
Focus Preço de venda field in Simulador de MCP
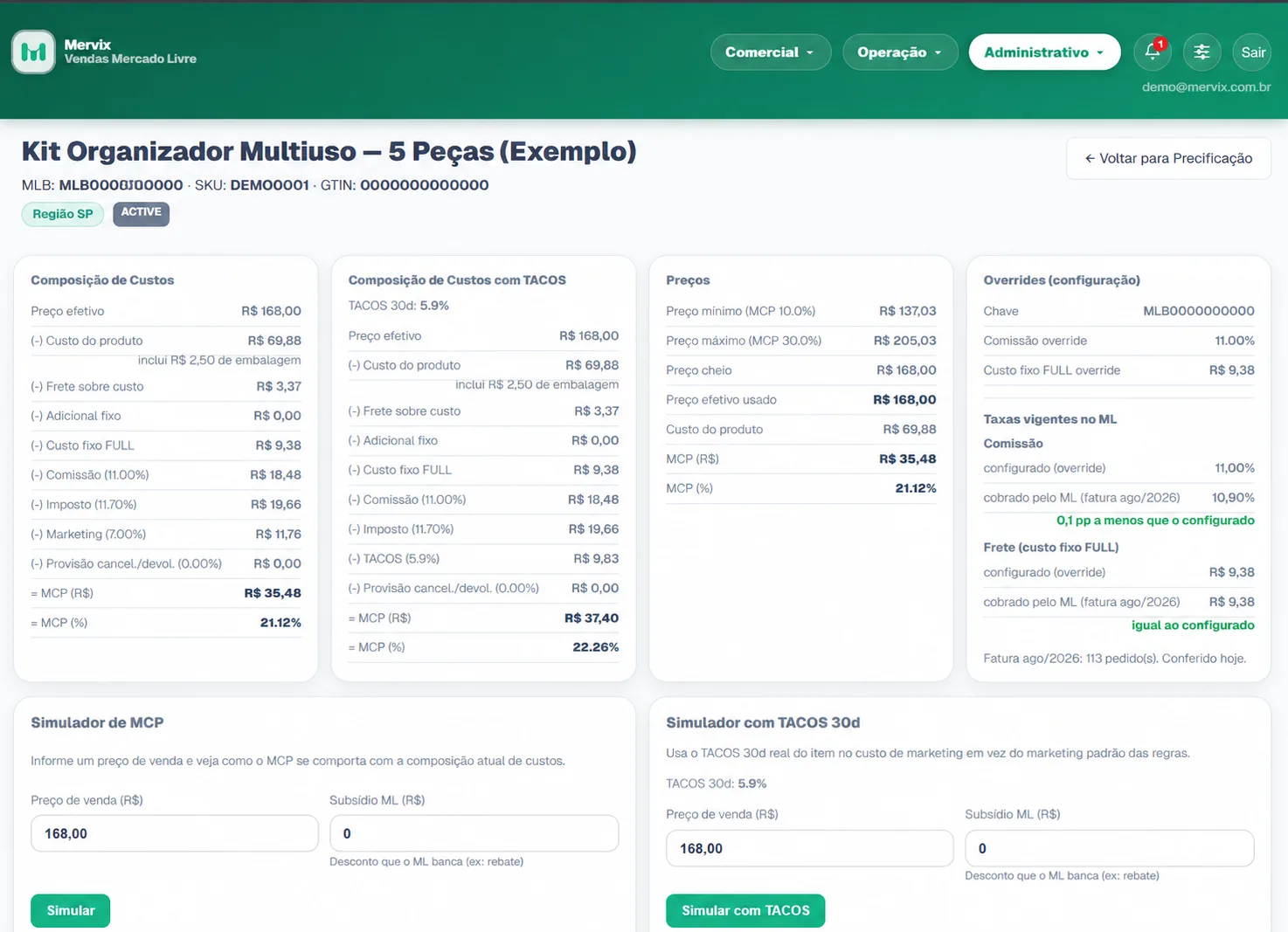pyautogui.click(x=175, y=833)
